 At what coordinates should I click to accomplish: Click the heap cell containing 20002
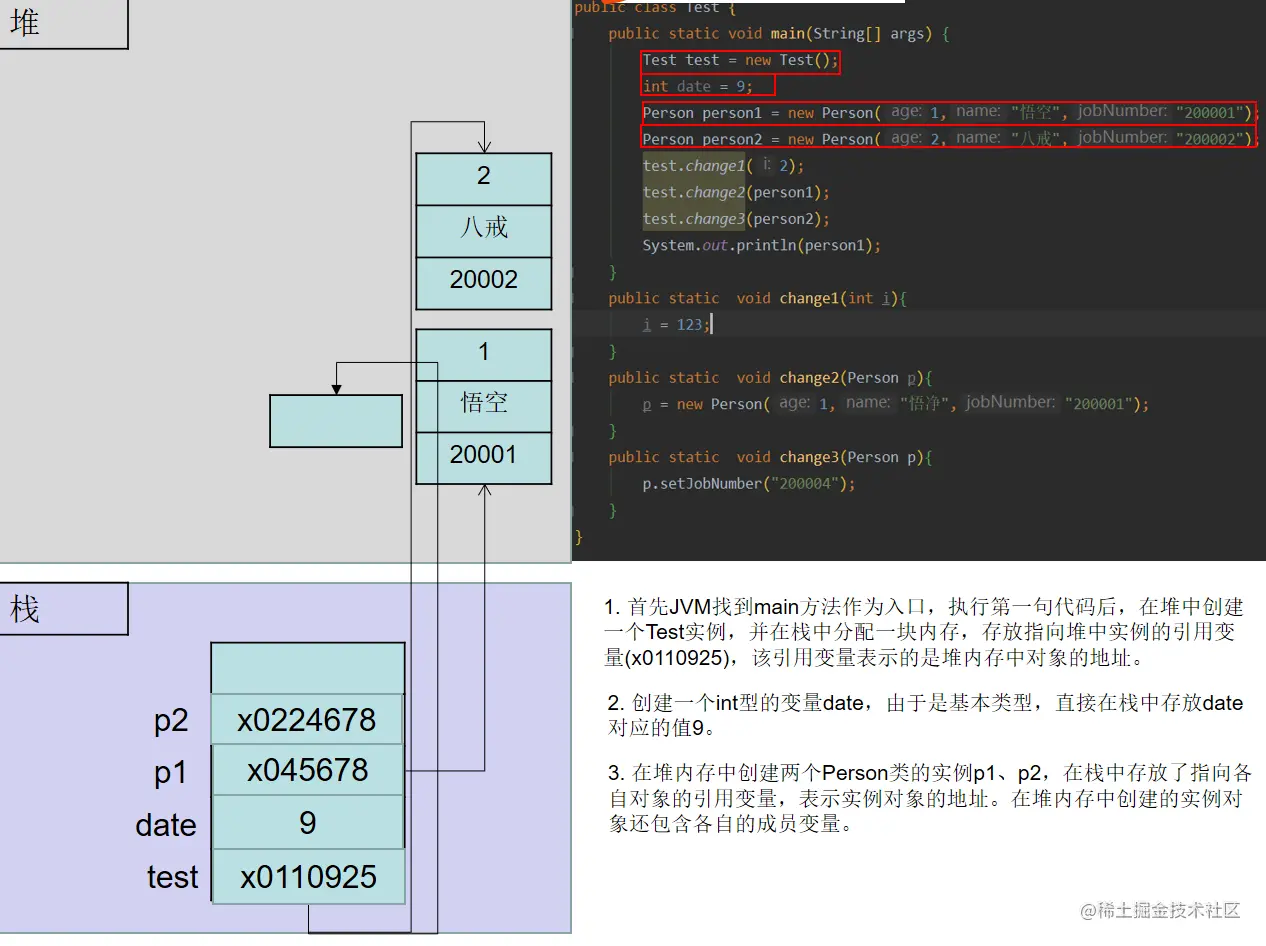coord(484,280)
